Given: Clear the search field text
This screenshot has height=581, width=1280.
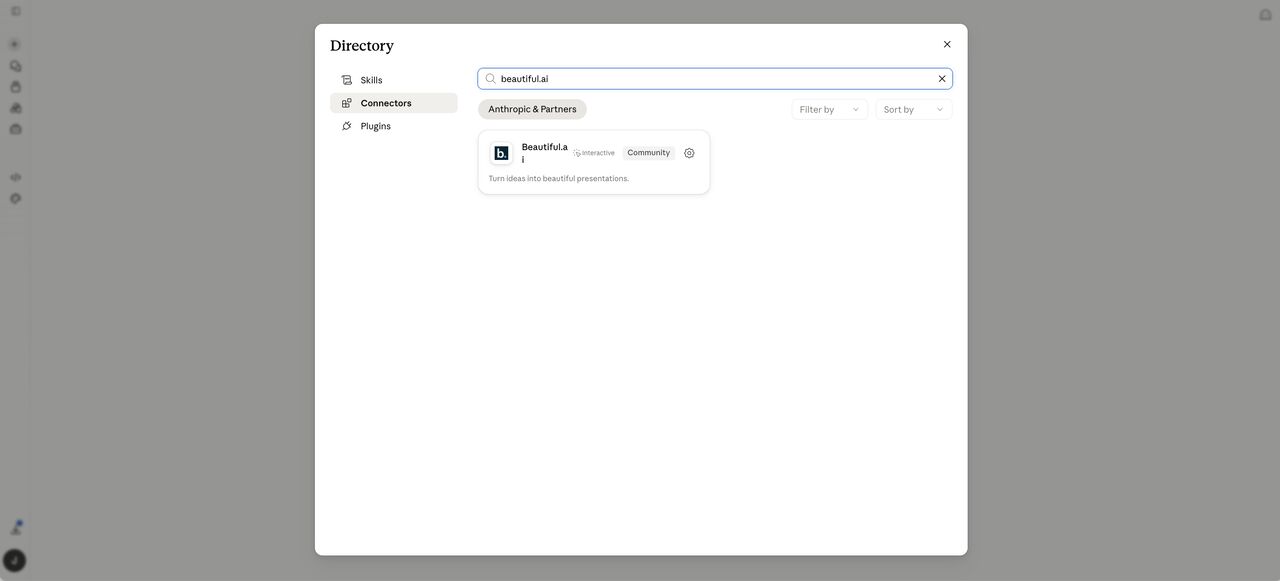Looking at the screenshot, I should click(x=942, y=79).
